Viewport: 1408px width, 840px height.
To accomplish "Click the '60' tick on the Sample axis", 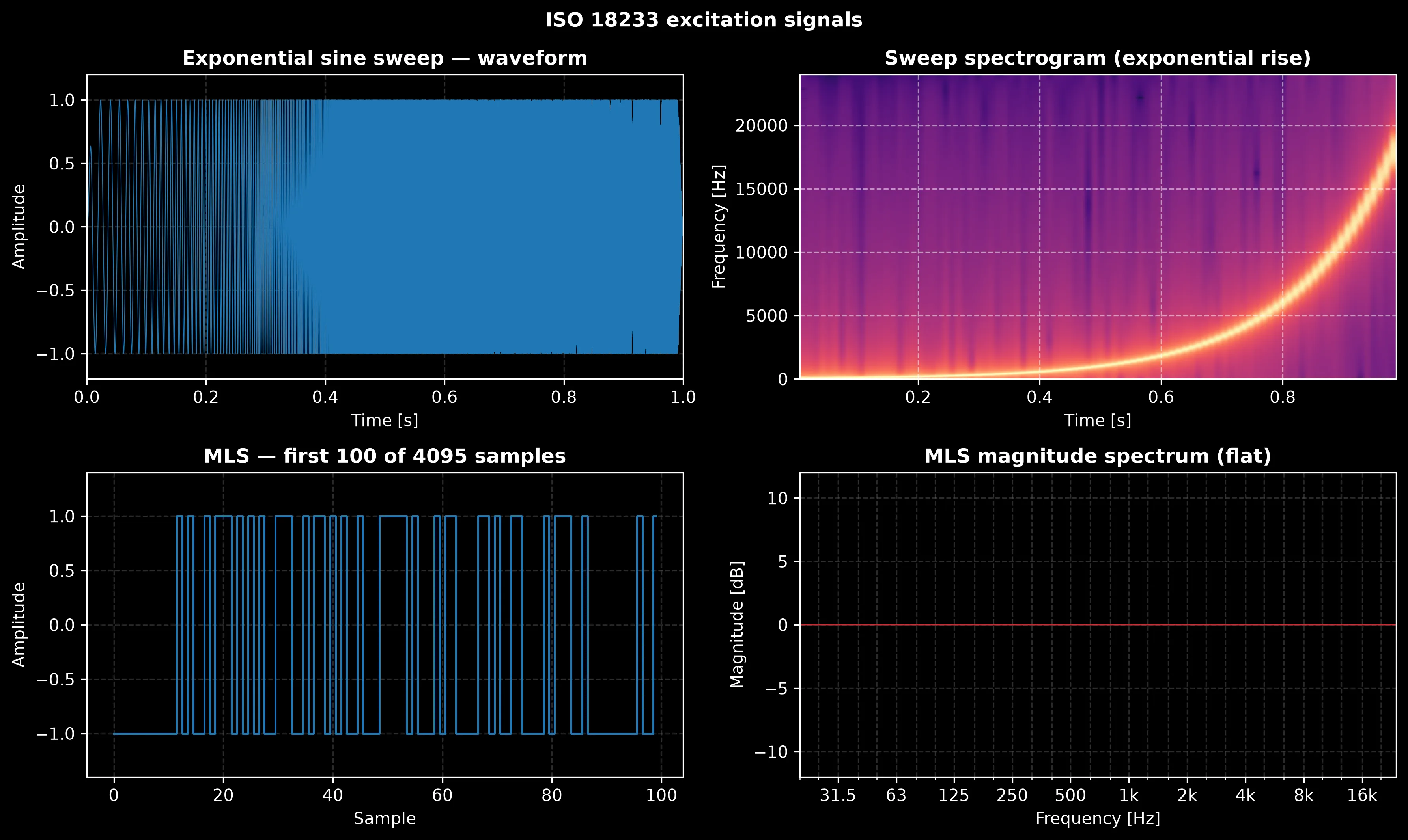I will (443, 796).
